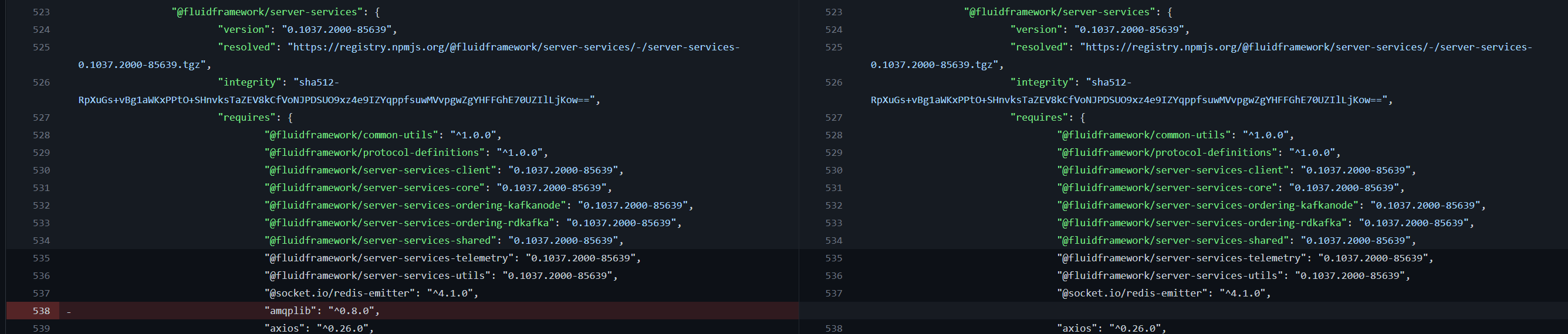The height and width of the screenshot is (334, 1568).
Task: Click "requires": { in the right pane
Action: tap(1048, 118)
